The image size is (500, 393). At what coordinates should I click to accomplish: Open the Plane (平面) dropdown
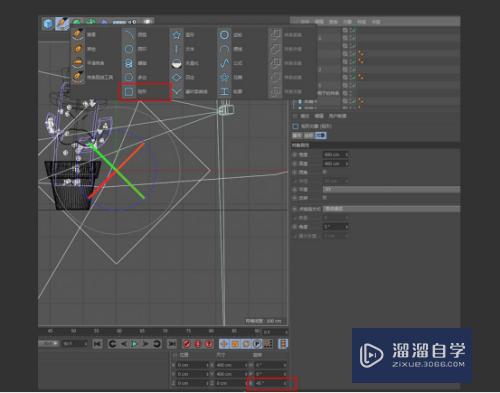pyautogui.click(x=391, y=189)
